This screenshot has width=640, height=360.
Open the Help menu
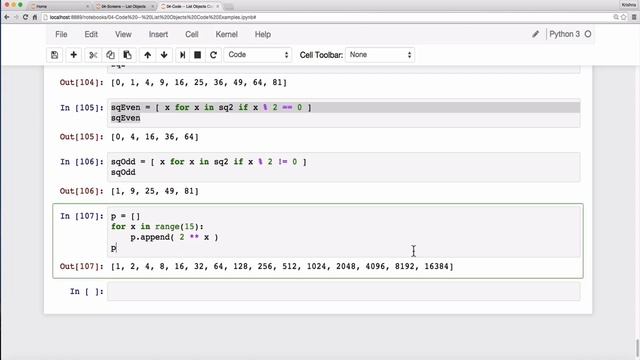263,34
